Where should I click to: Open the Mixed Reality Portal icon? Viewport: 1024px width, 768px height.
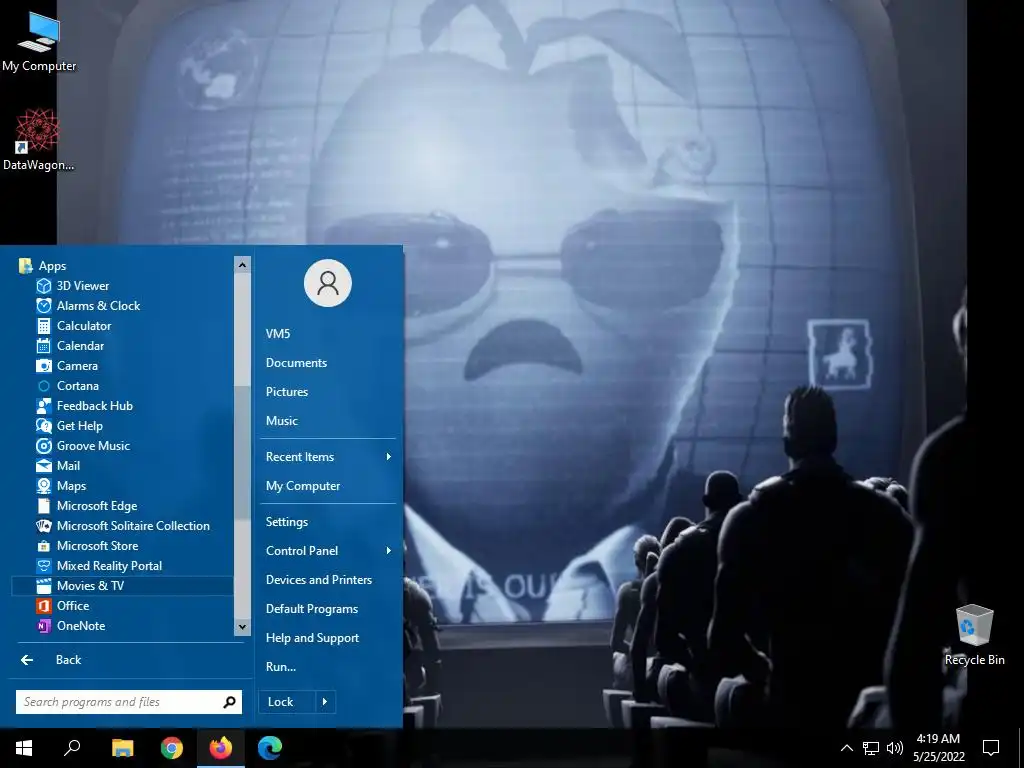[44, 566]
